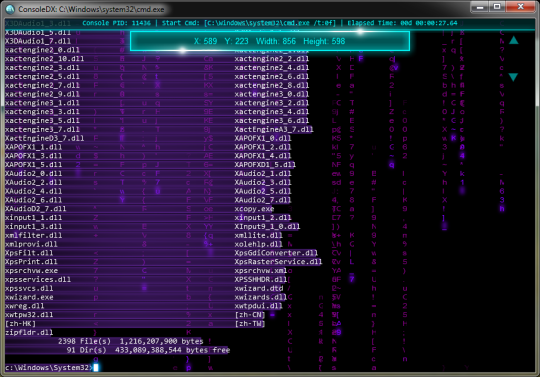
Task: Click file name zipfldr.dll
Action: point(29,333)
